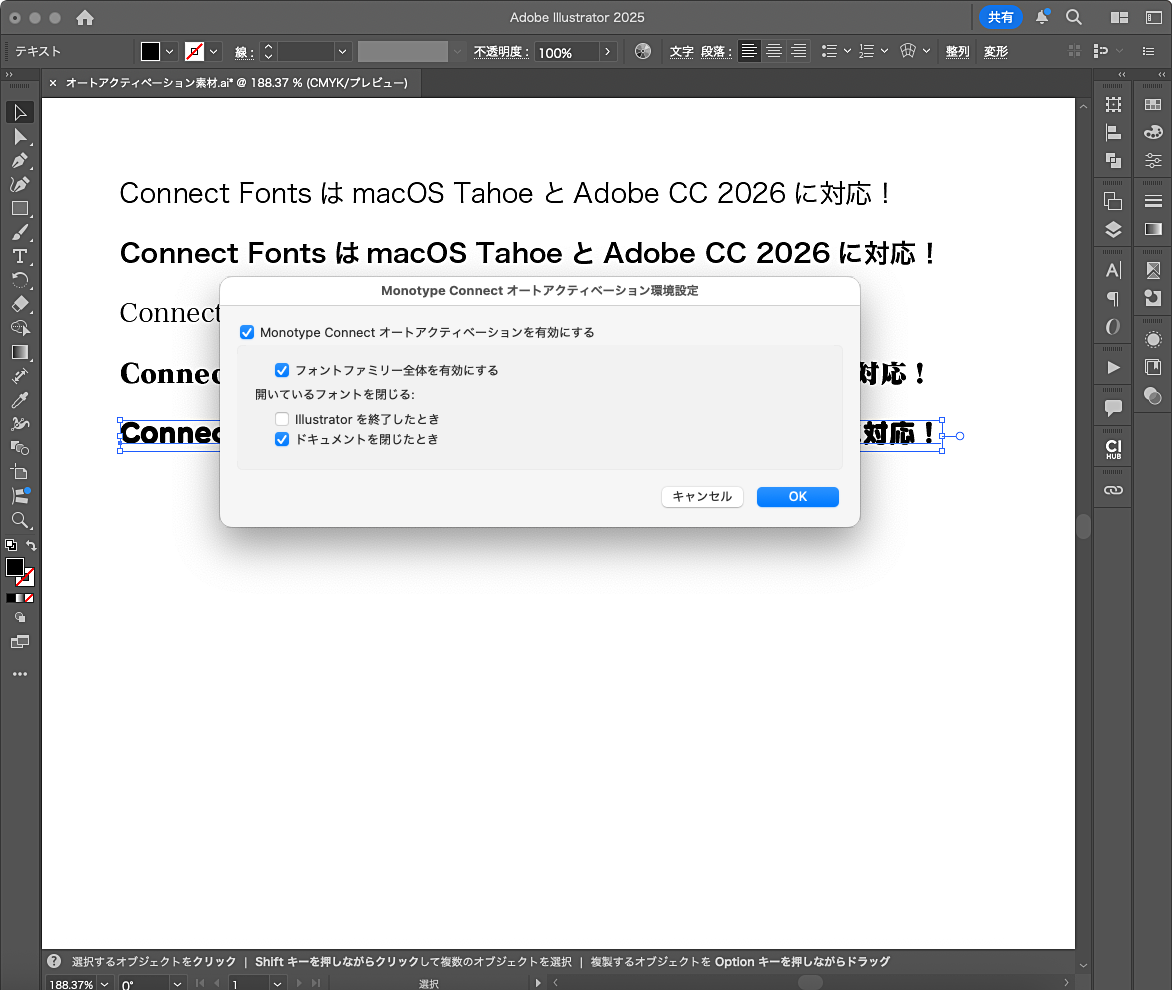1172x990 pixels.
Task: Uncheck ドキュメントを閉じたとき option
Action: (x=282, y=439)
